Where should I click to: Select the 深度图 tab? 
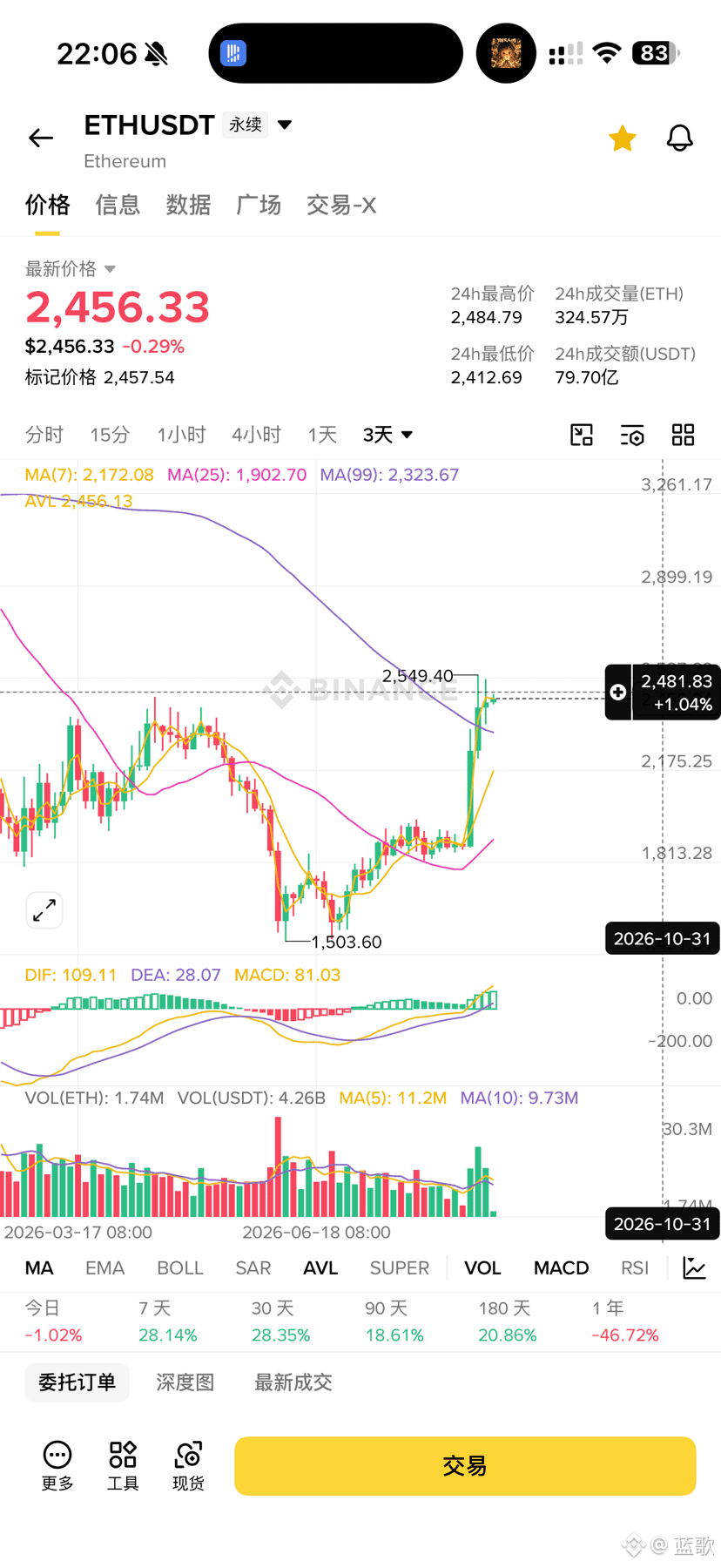click(x=185, y=1382)
